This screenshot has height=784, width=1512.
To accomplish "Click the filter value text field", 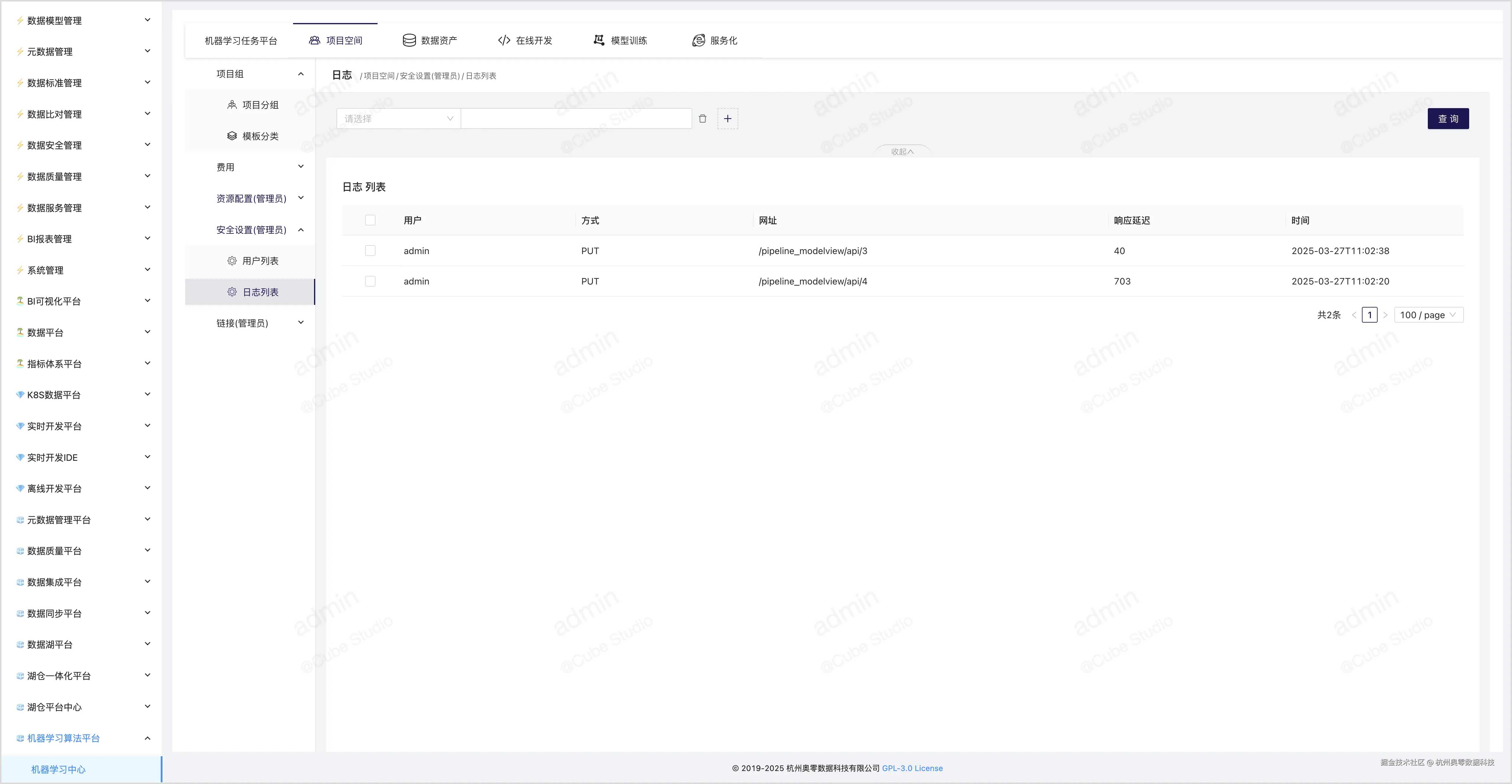I will (576, 118).
